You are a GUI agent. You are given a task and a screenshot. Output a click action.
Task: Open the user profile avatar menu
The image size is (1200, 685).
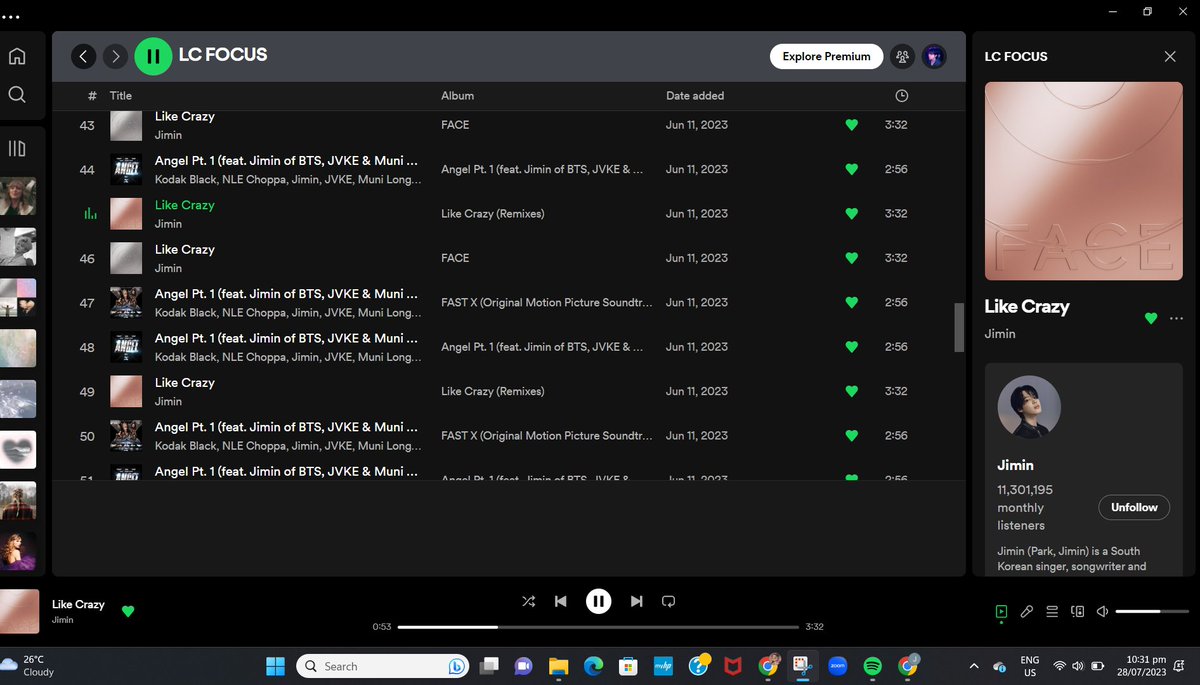tap(934, 57)
